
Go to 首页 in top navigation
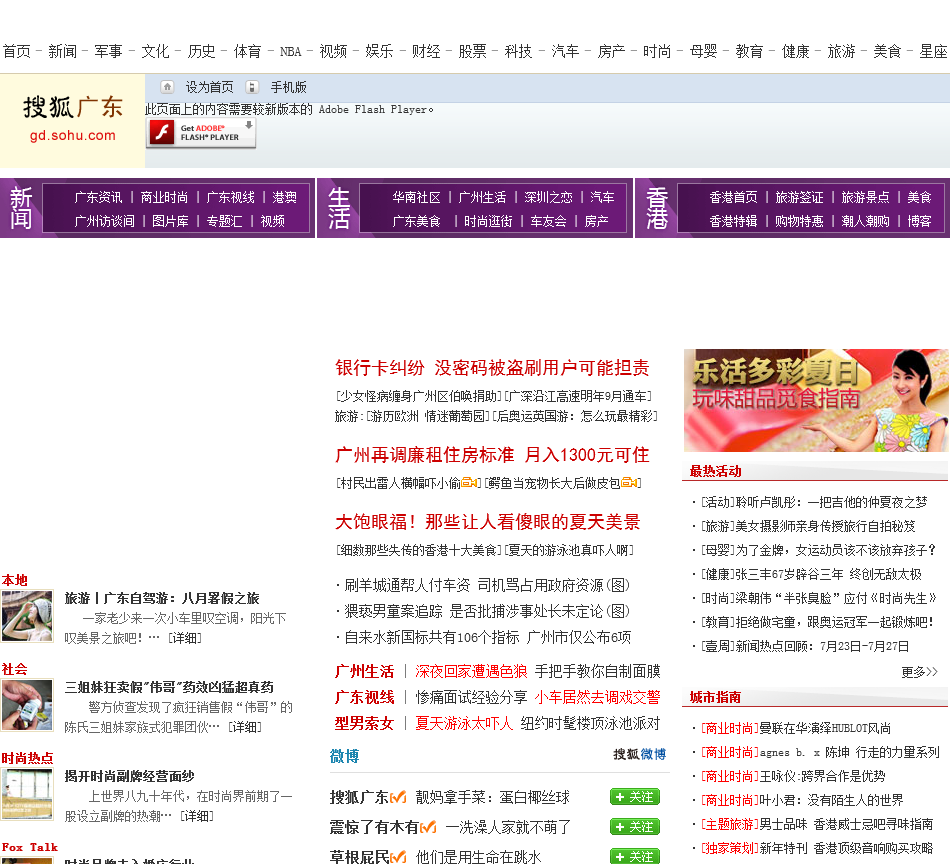(x=16, y=52)
